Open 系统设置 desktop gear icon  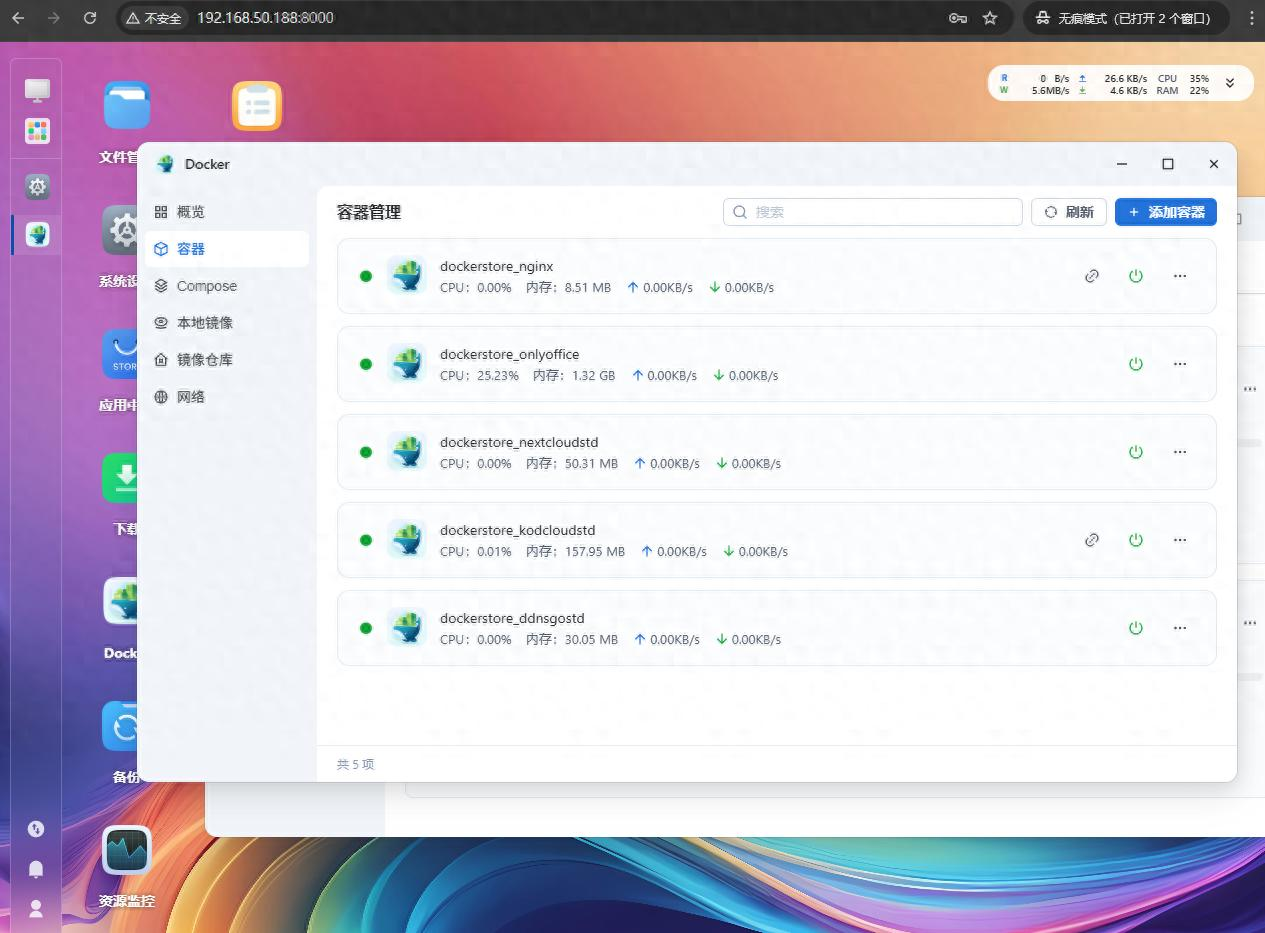click(x=120, y=231)
